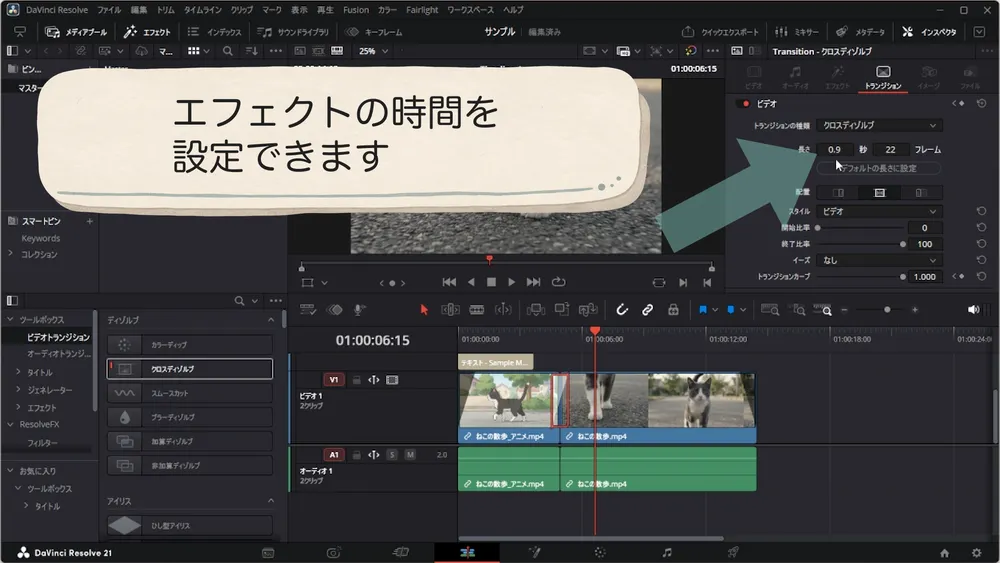Solo audio track A1 with S button
Image resolution: width=1000 pixels, height=563 pixels.
click(x=392, y=455)
